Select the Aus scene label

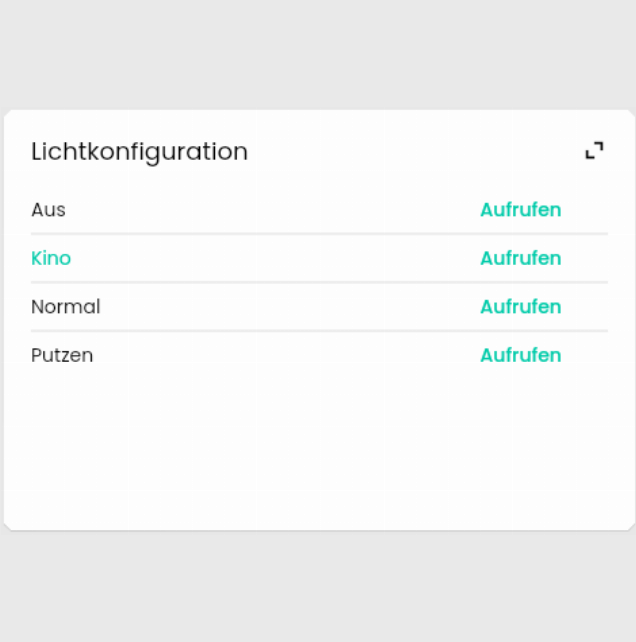(48, 210)
